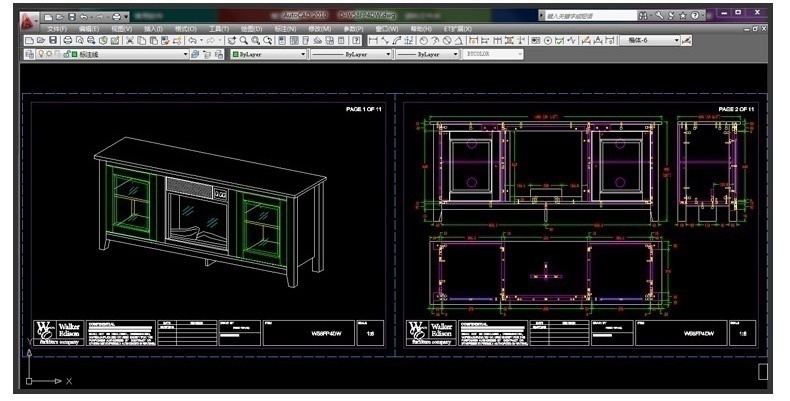Click the Linear dimension tool icon

click(373, 40)
